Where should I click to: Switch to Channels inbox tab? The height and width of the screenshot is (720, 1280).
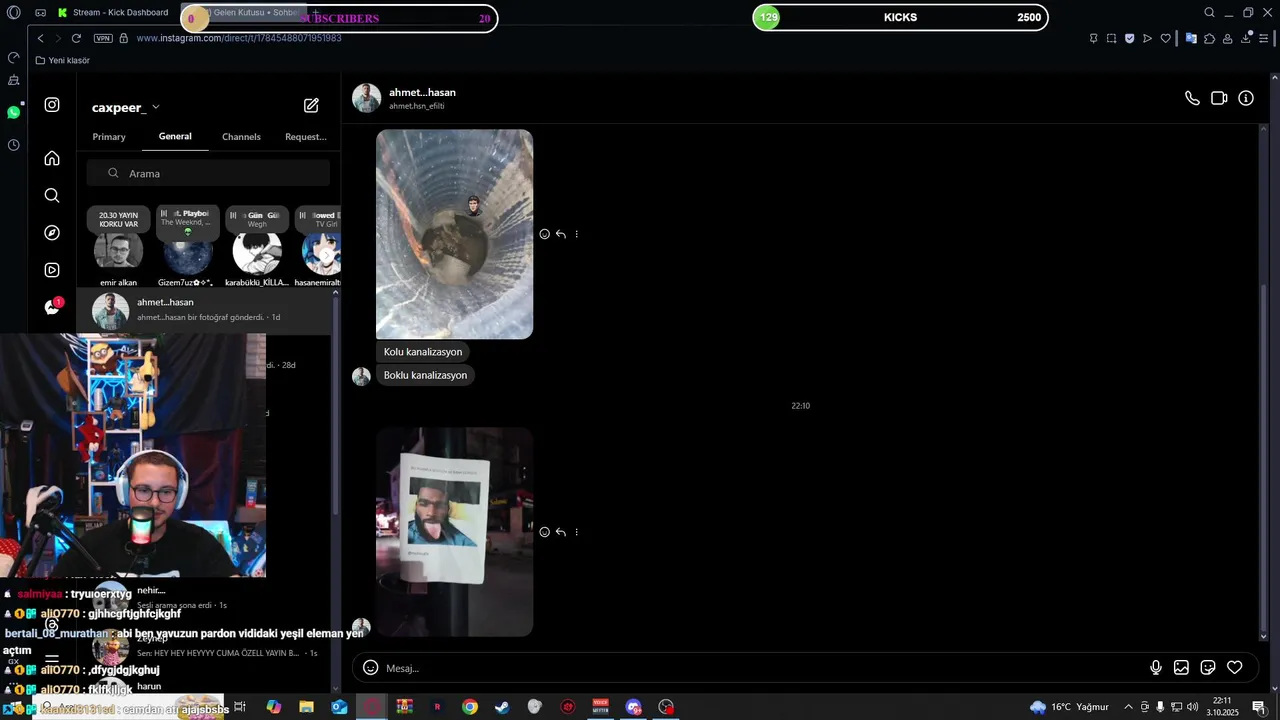pyautogui.click(x=241, y=137)
